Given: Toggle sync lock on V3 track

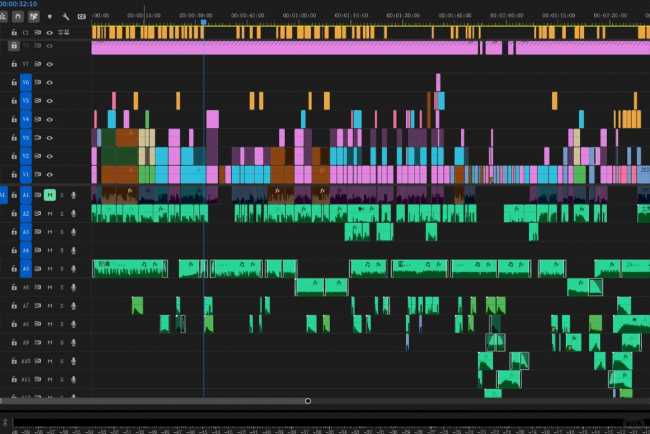Looking at the screenshot, I should click(x=38, y=137).
